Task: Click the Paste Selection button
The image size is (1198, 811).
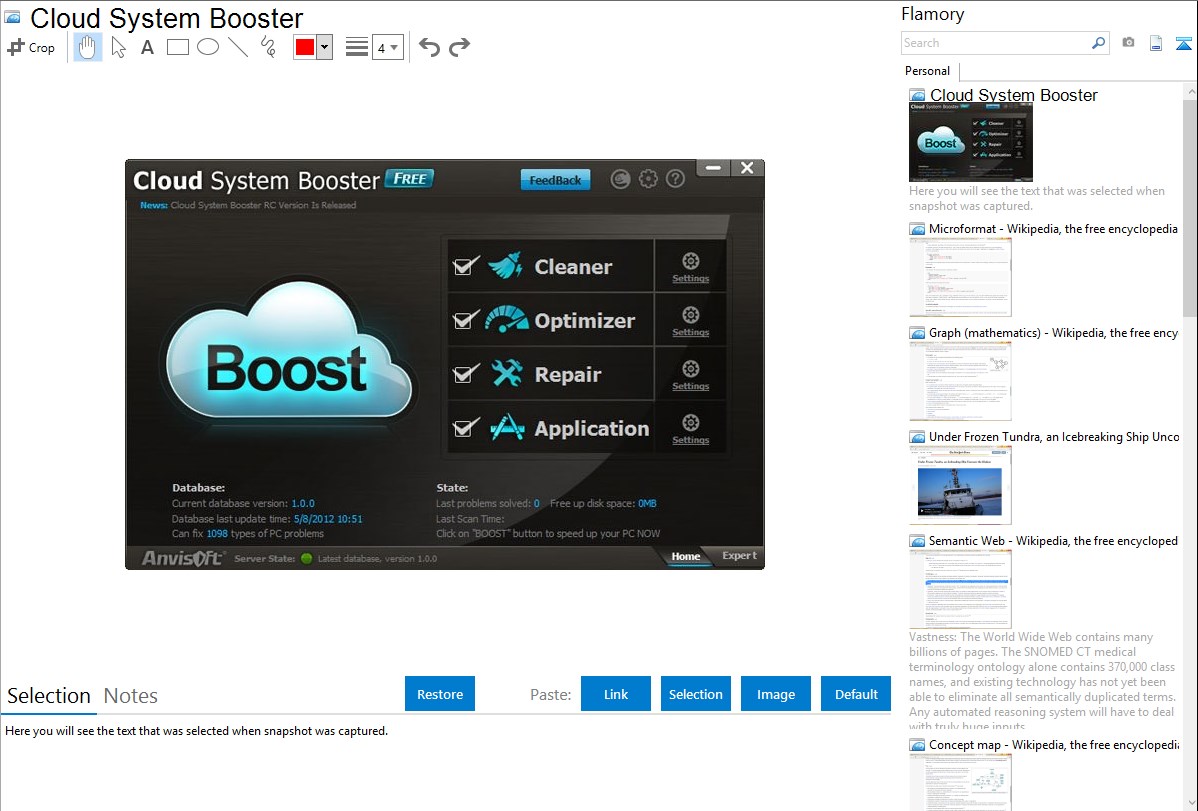Action: coord(696,694)
